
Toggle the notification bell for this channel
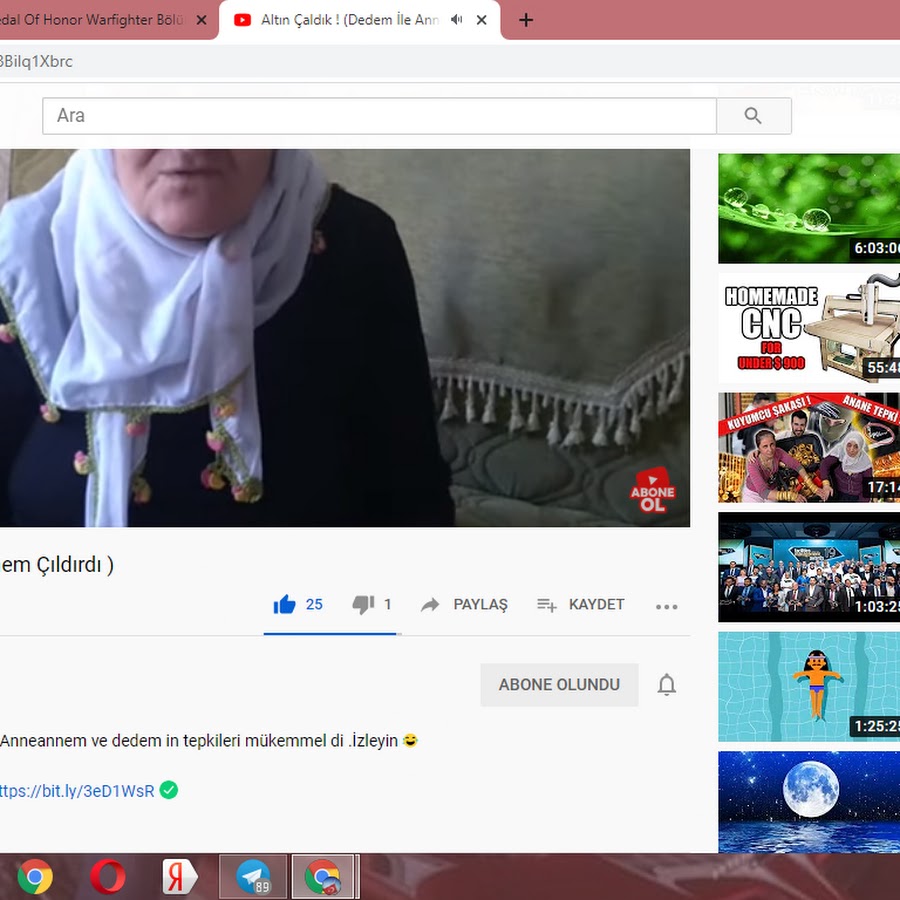click(x=666, y=685)
